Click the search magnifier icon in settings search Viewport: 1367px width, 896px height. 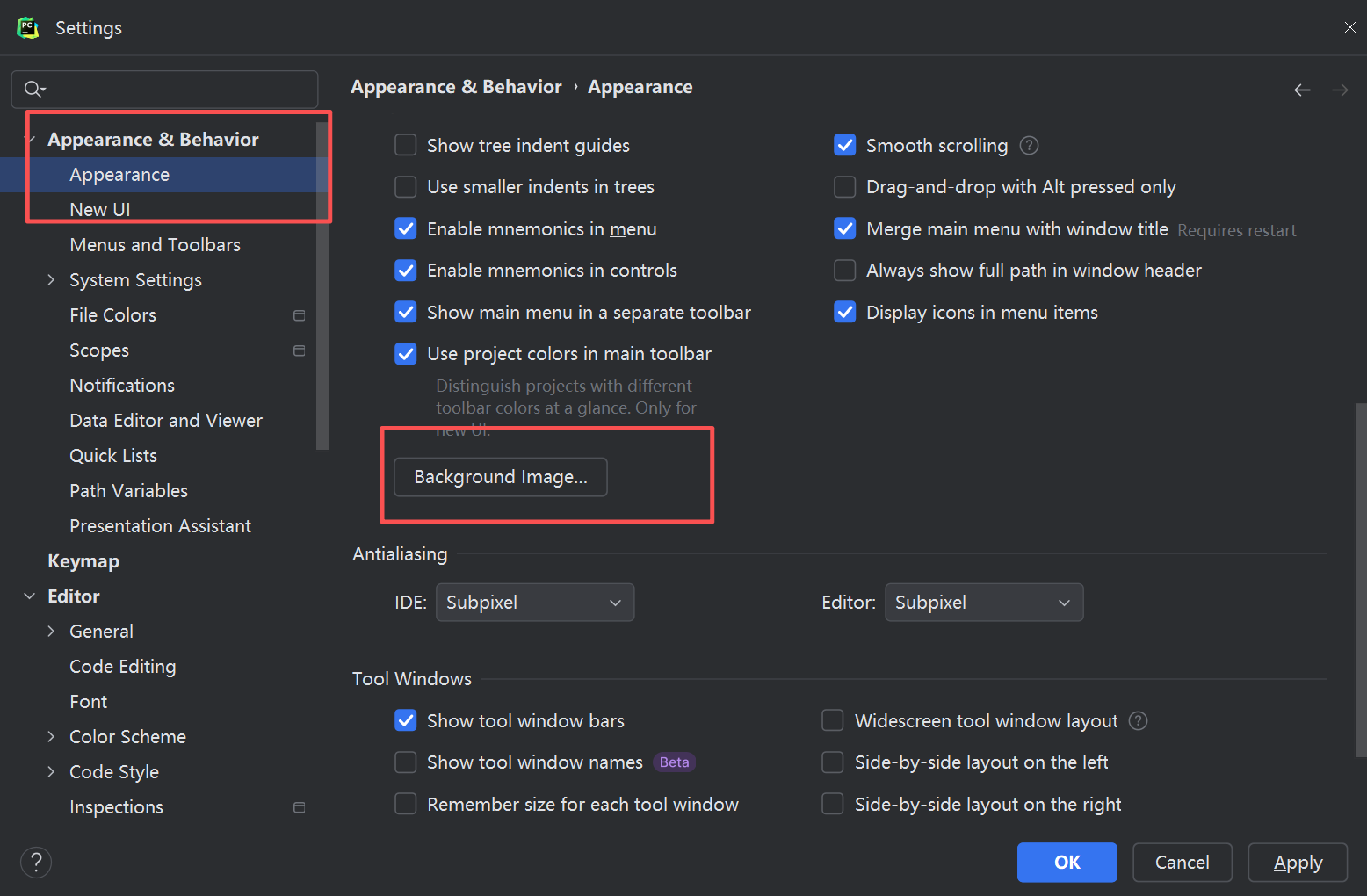pos(34,89)
